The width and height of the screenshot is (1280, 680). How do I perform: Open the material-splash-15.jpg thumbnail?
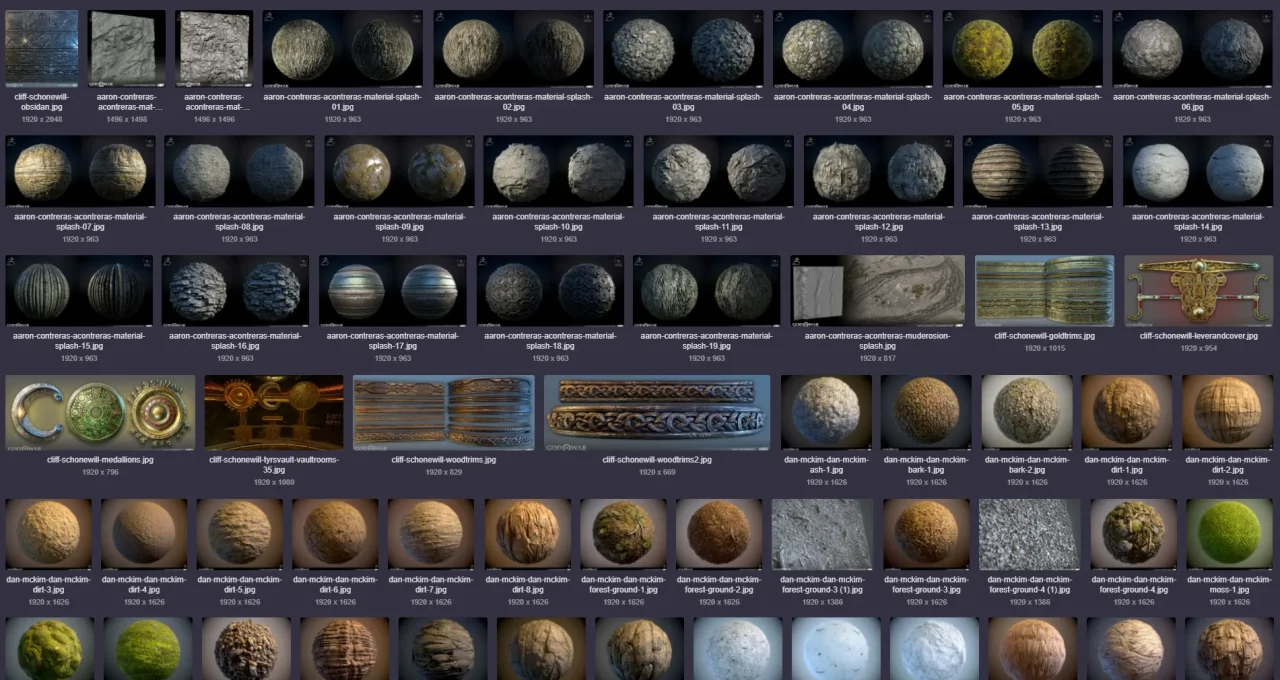[79, 290]
